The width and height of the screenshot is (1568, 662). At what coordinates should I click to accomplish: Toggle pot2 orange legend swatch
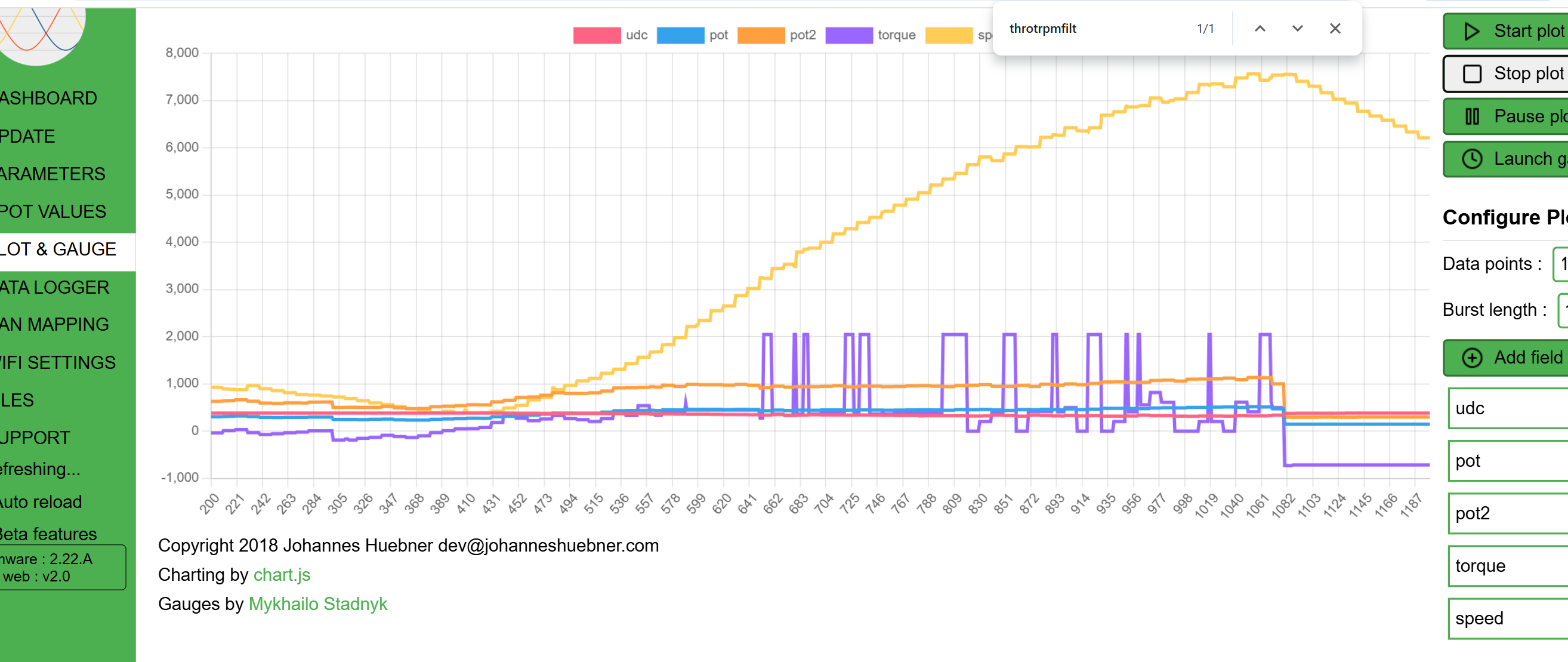pyautogui.click(x=760, y=35)
